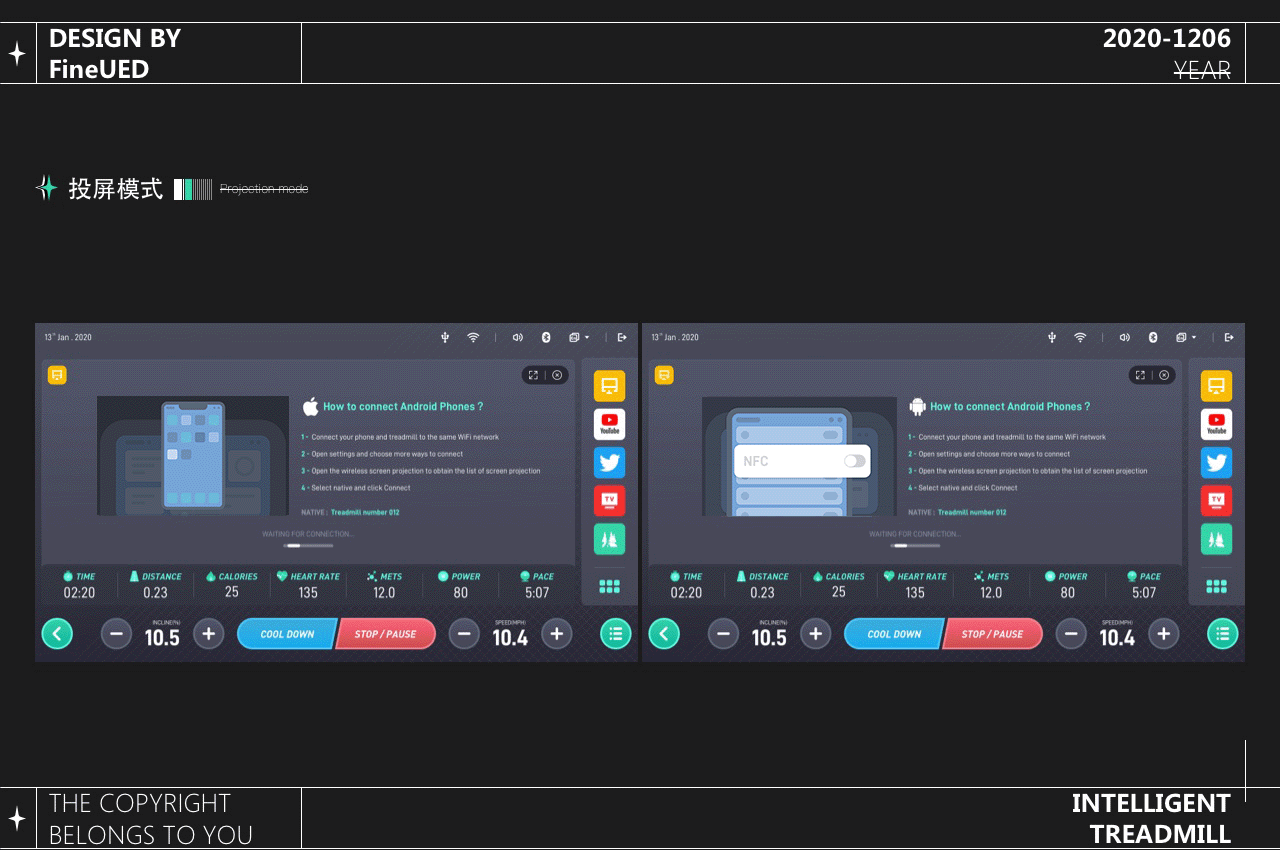The image size is (1280, 850).
Task: Tap the connection progress bar on the iPhone-guide screen
Action: pos(307,546)
